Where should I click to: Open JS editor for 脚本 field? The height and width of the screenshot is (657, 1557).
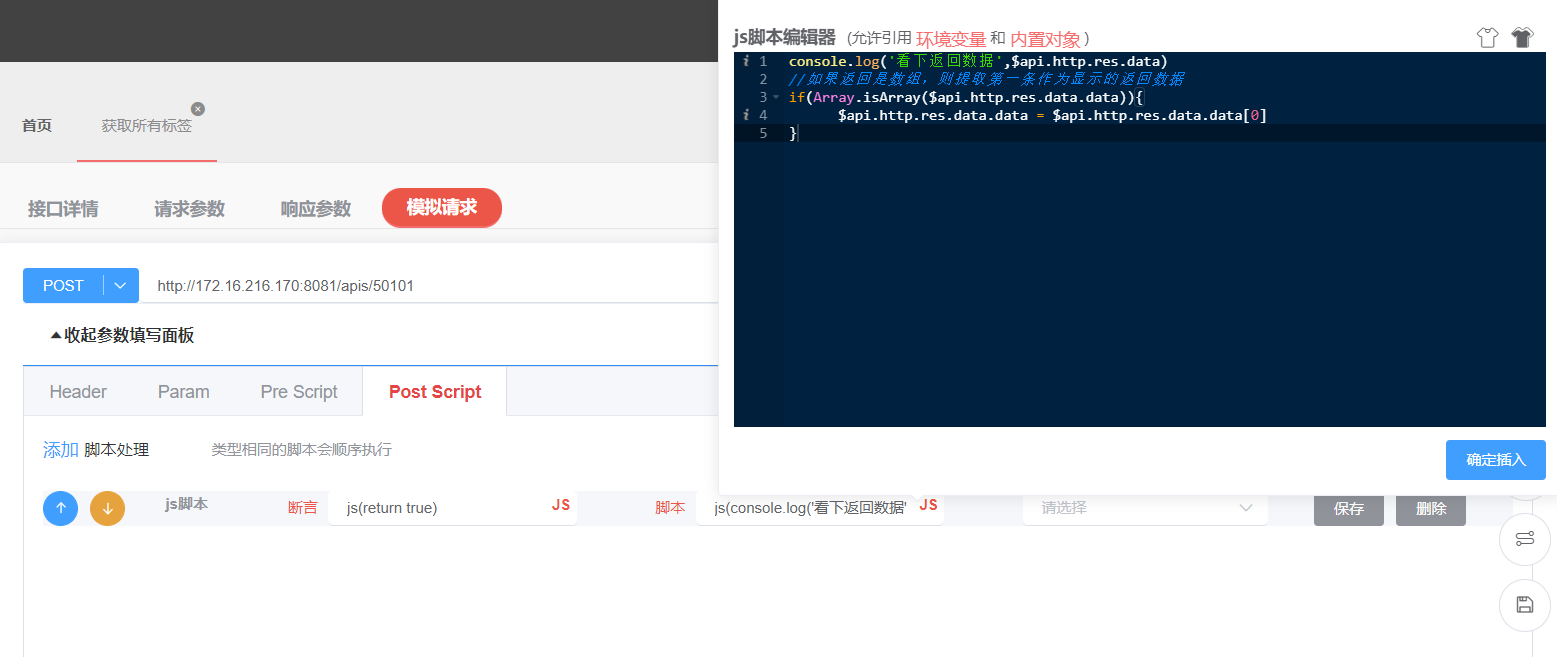point(928,506)
